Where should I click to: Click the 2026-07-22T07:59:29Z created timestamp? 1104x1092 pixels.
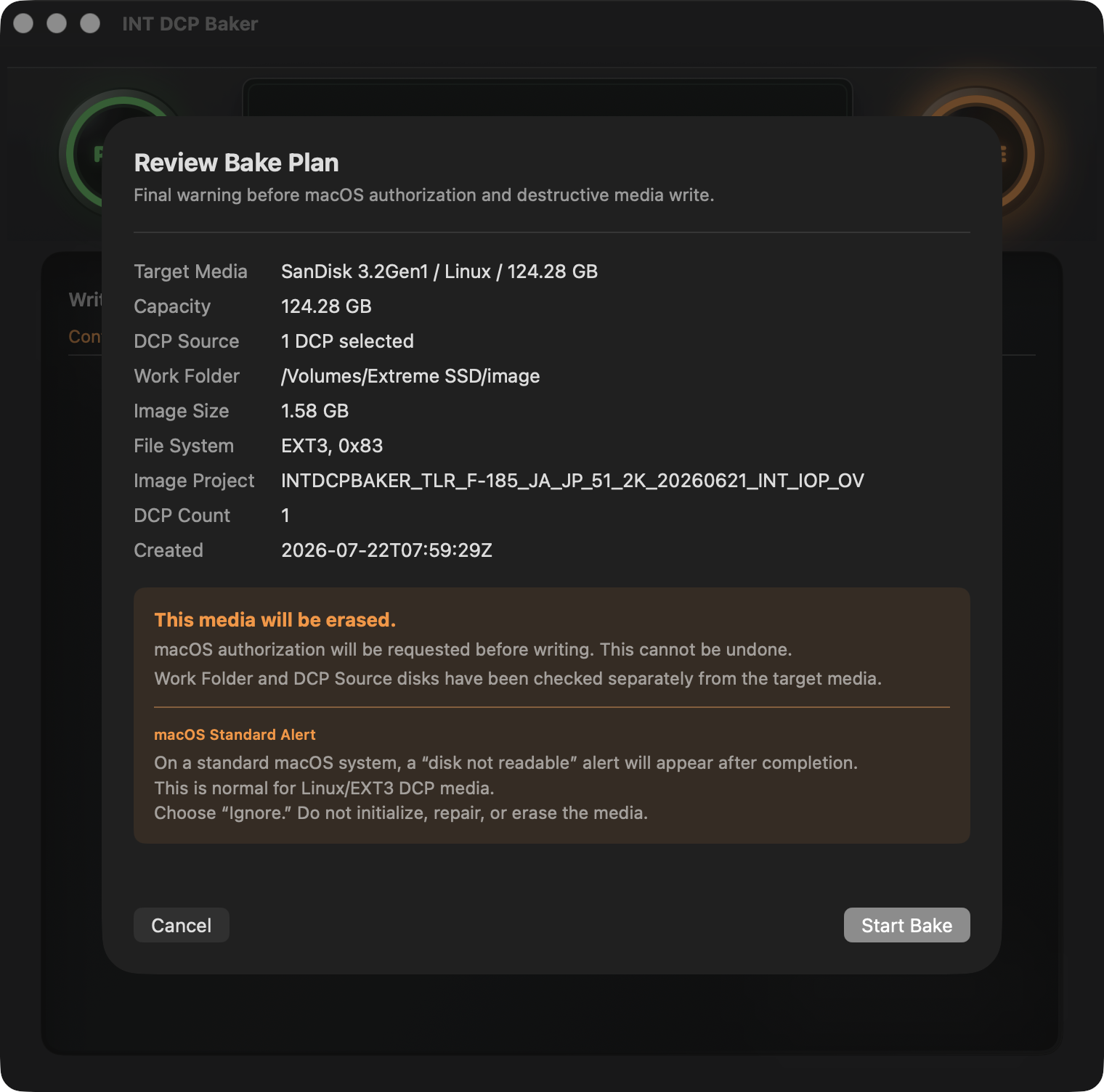click(386, 550)
